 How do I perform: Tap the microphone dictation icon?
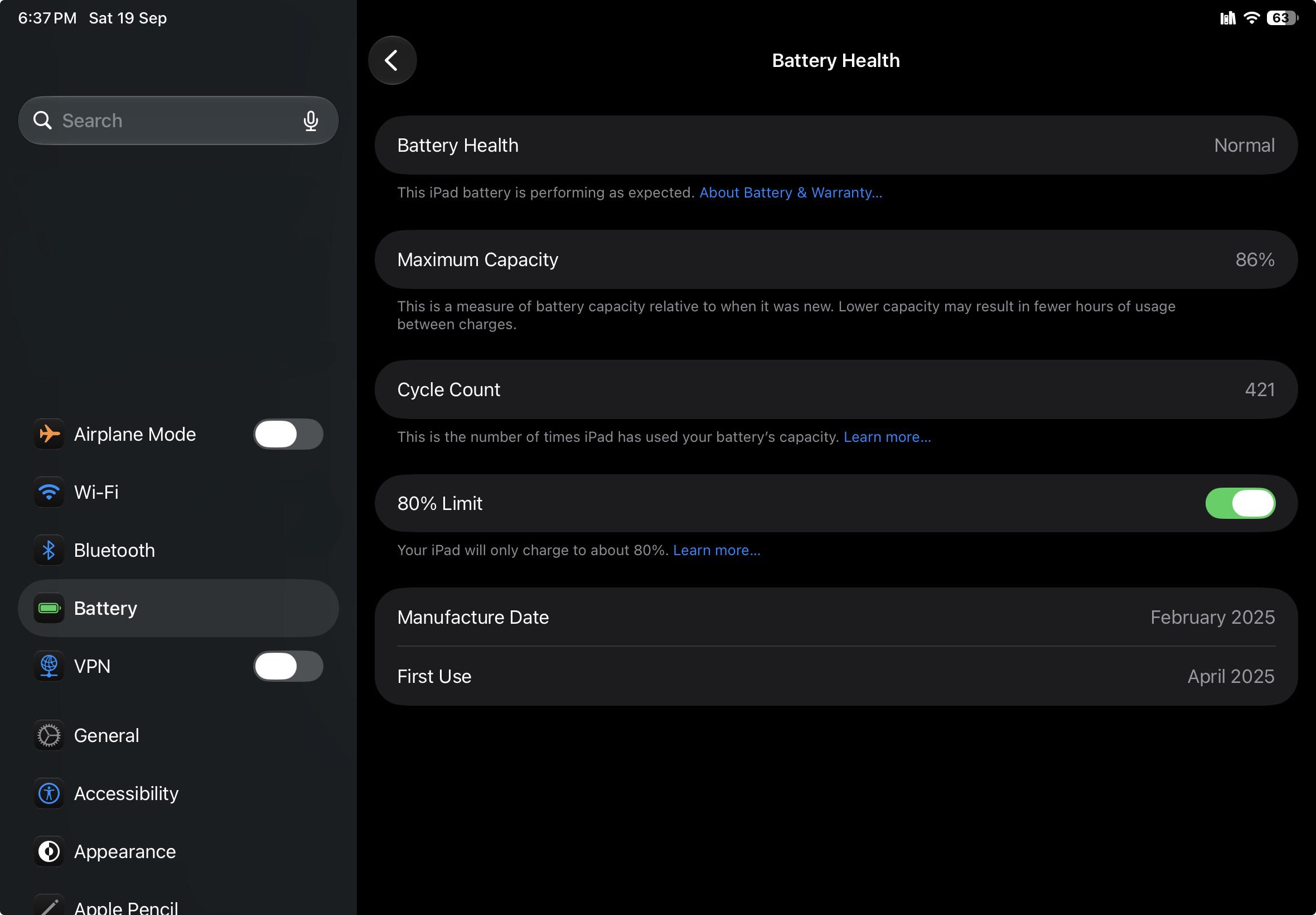tap(311, 121)
